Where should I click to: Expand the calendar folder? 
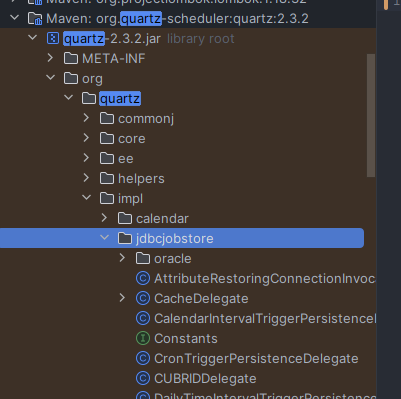[x=104, y=218]
